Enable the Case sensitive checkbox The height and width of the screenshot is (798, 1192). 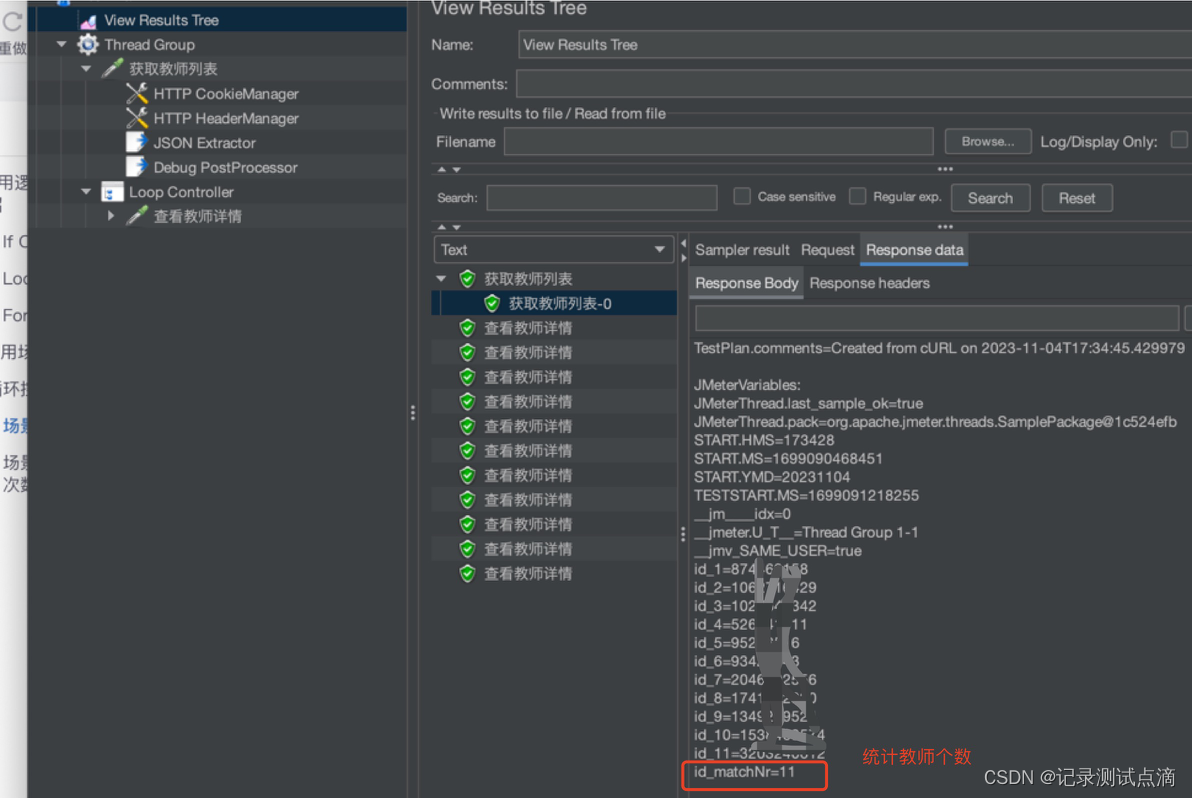pyautogui.click(x=742, y=196)
